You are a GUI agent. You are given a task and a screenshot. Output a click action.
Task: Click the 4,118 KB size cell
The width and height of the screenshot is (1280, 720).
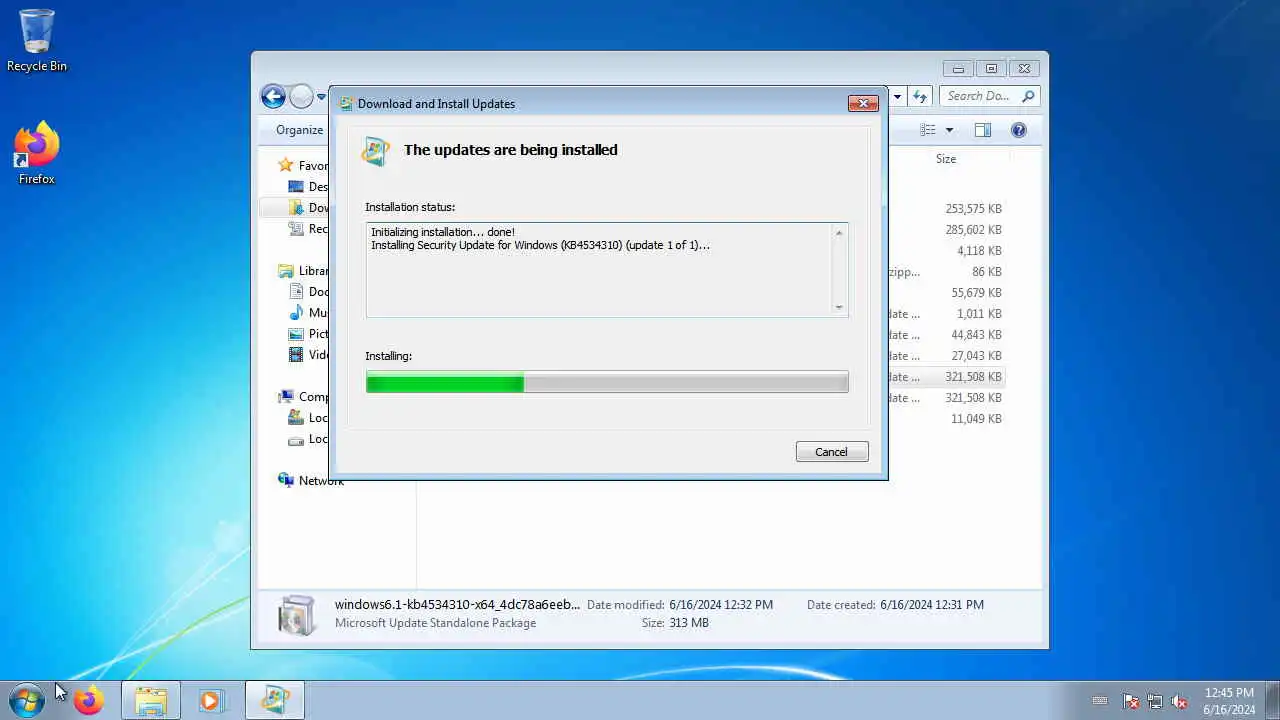(979, 251)
